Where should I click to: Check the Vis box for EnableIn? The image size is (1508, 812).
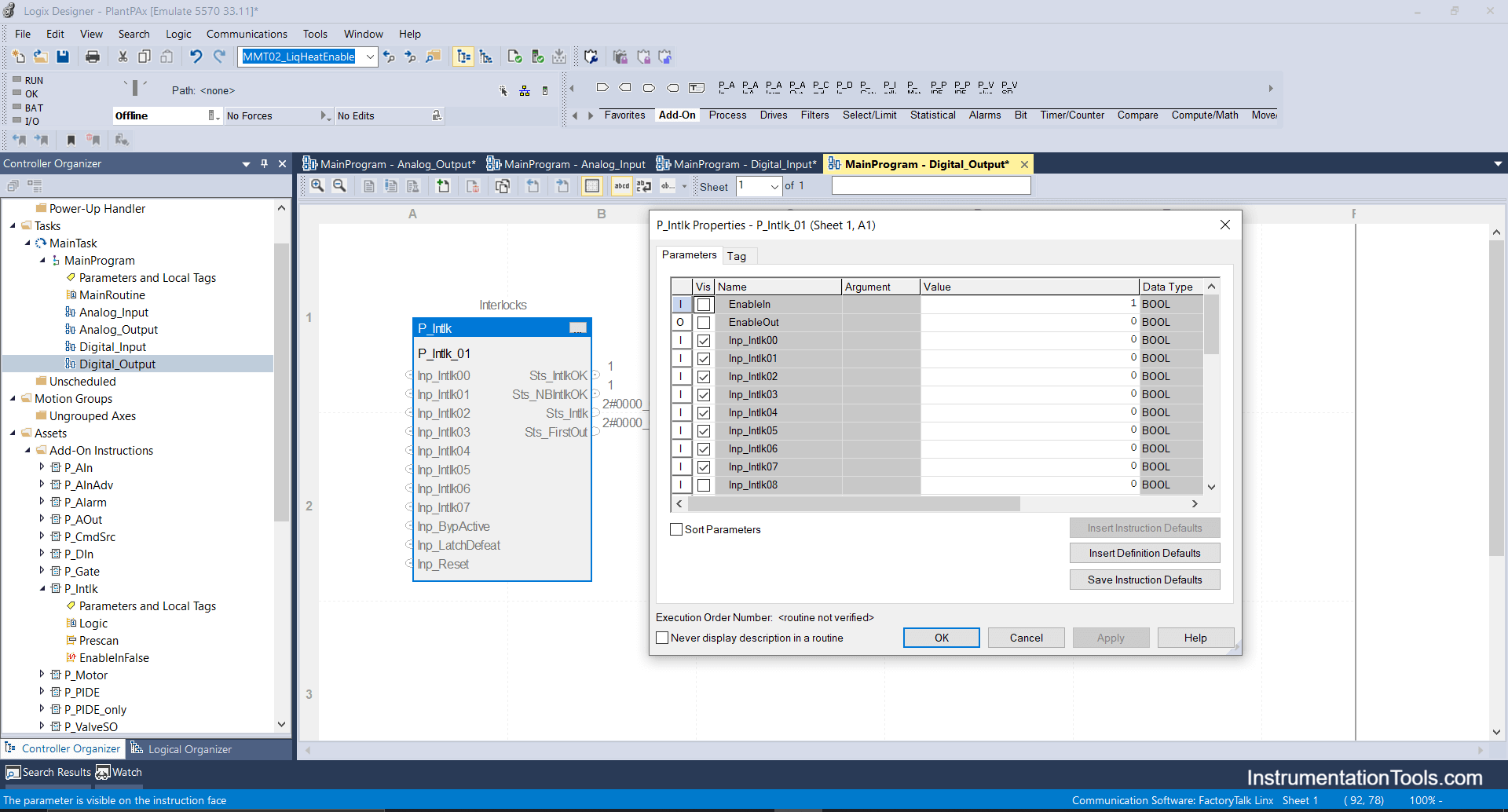[x=704, y=305]
